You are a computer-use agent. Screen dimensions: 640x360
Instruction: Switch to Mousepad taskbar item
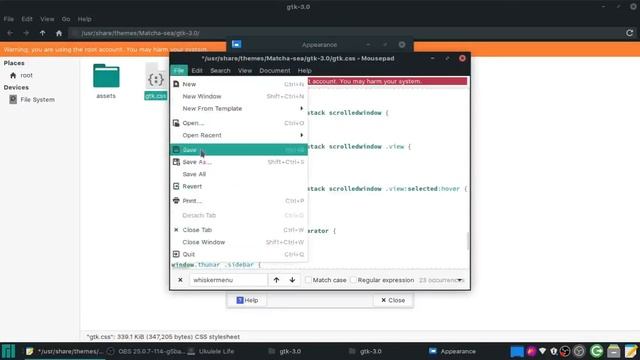(64, 351)
